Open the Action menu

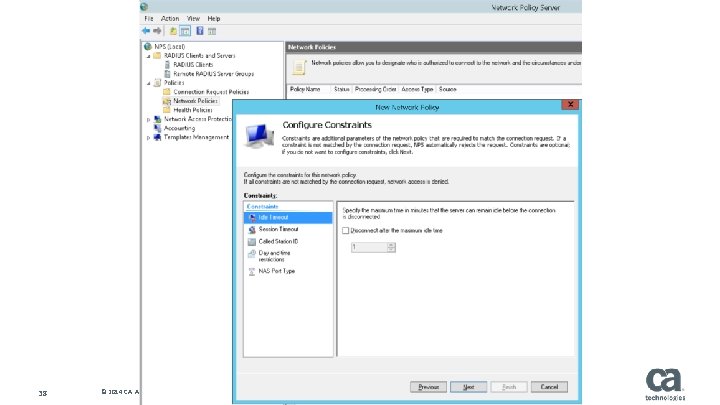pyautogui.click(x=170, y=18)
